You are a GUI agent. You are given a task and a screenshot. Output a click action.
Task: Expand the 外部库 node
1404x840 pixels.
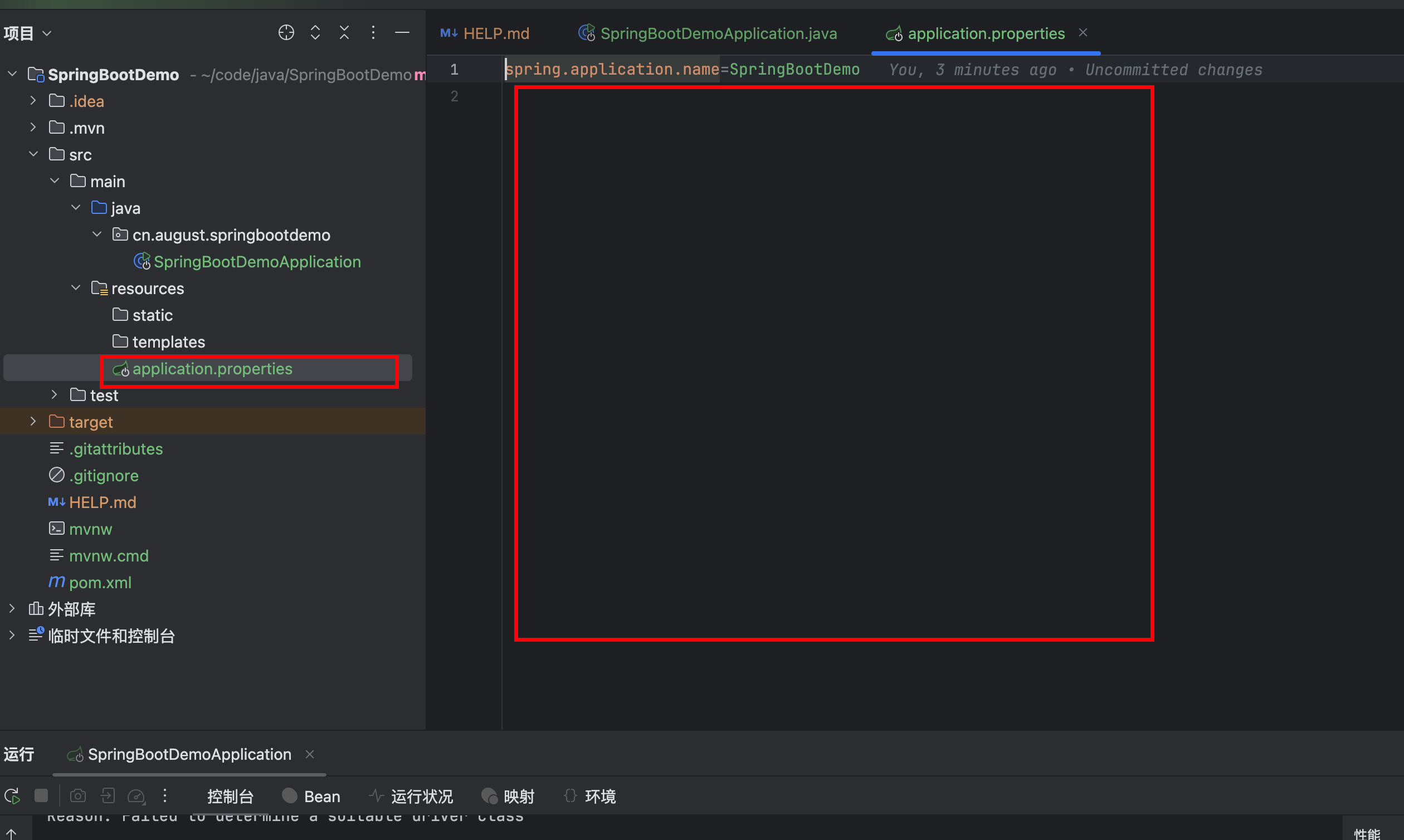pyautogui.click(x=12, y=608)
